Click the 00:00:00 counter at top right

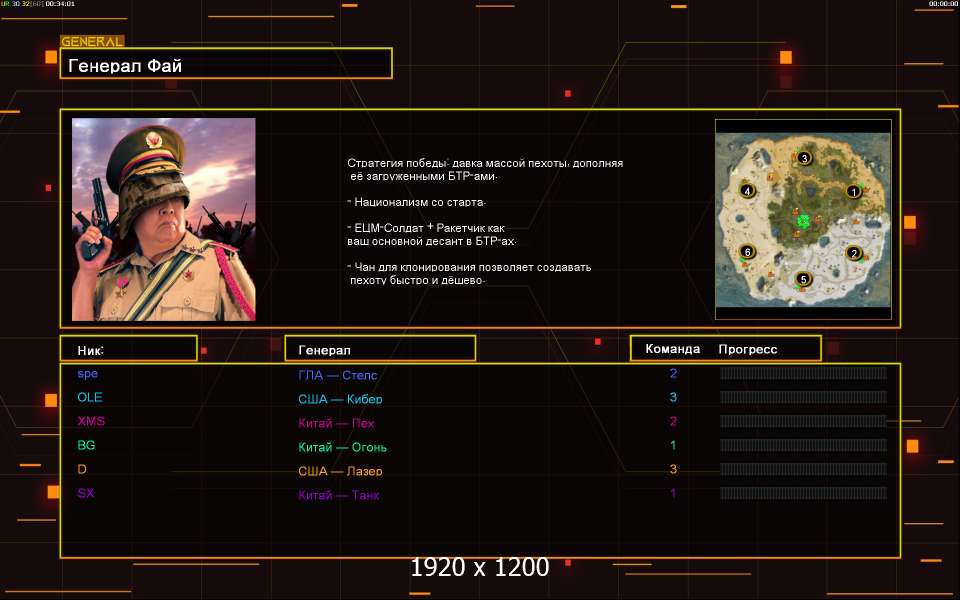click(x=943, y=4)
